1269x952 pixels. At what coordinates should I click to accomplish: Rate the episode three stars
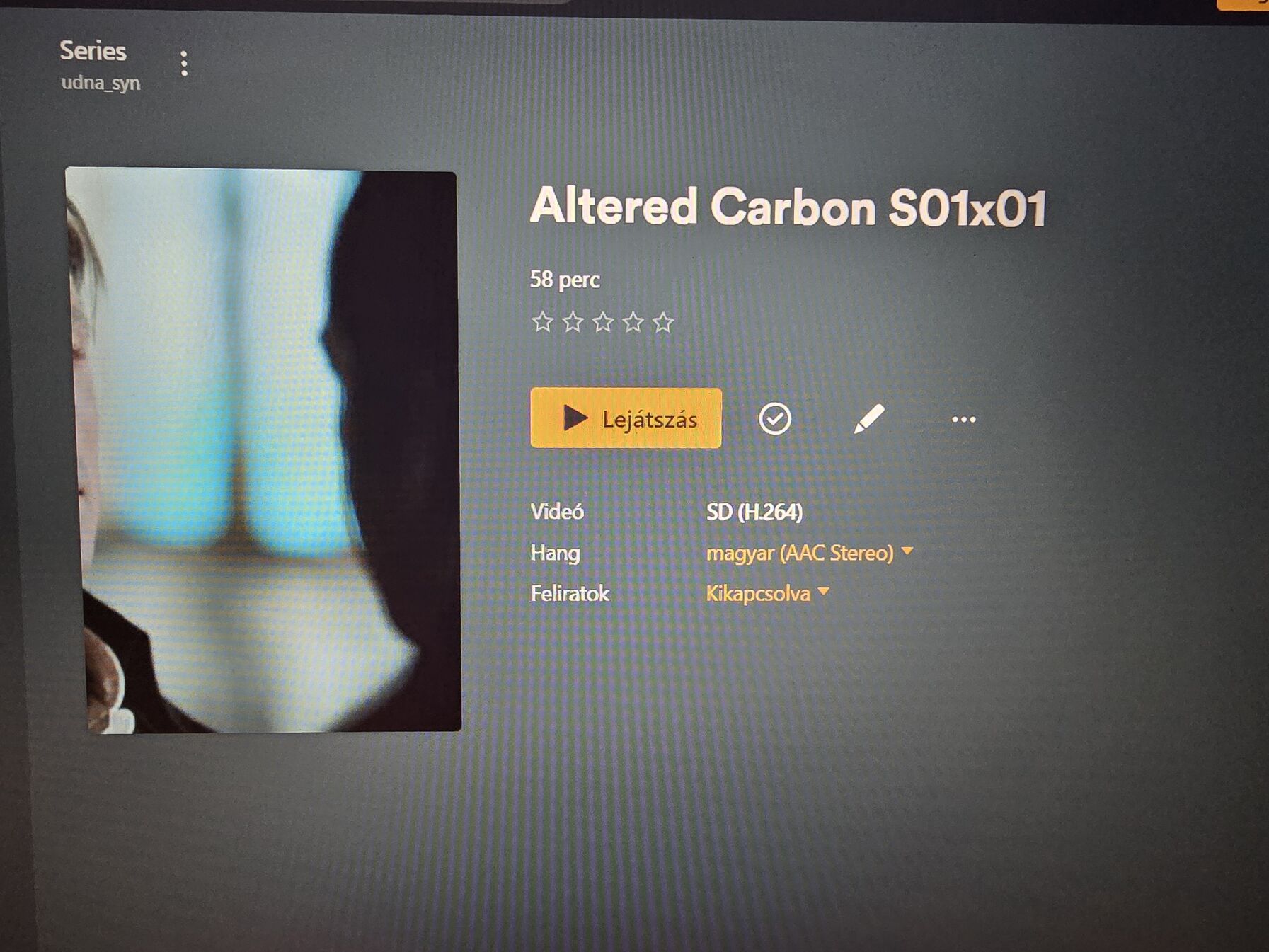coord(603,322)
